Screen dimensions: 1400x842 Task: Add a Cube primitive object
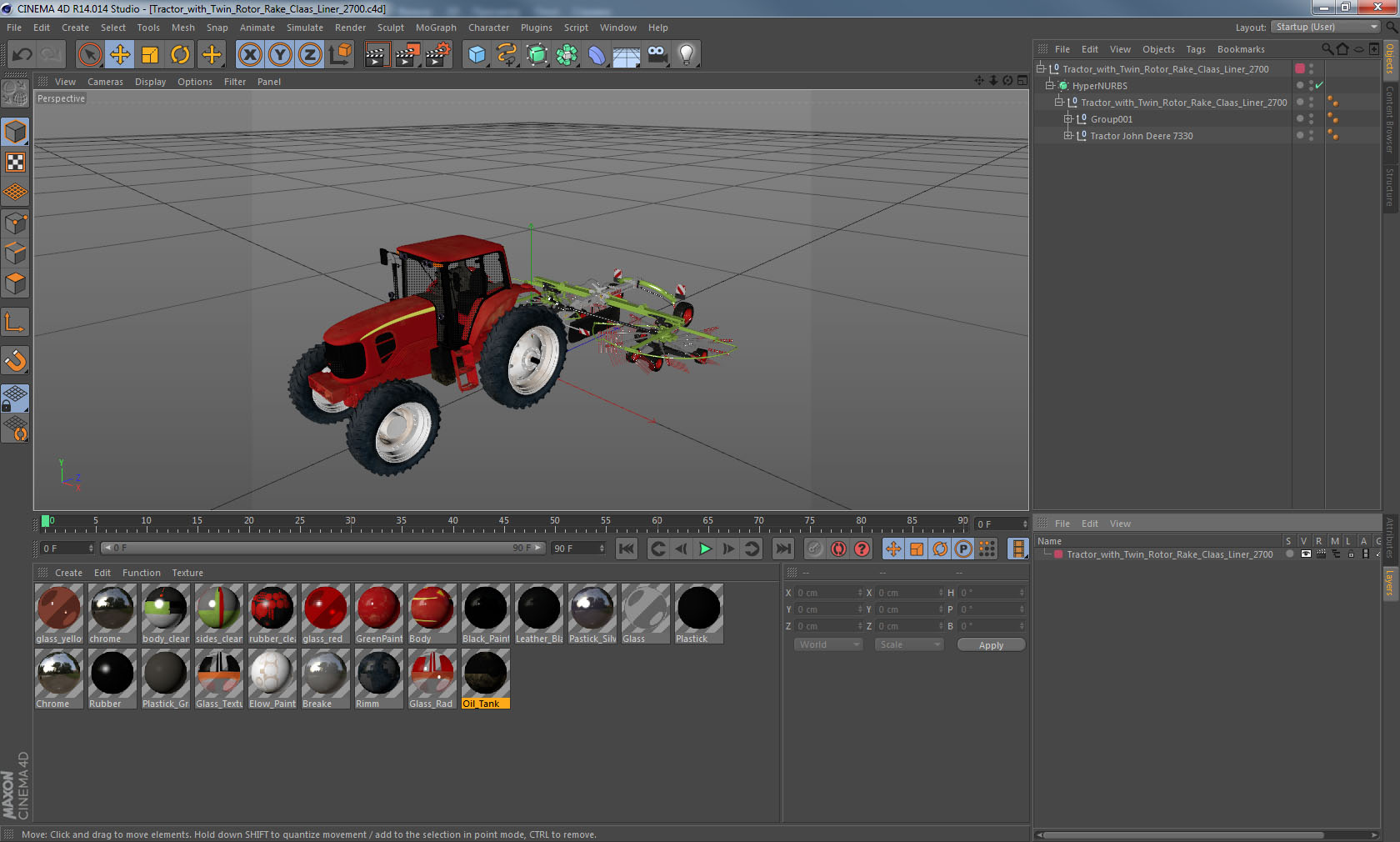477,55
